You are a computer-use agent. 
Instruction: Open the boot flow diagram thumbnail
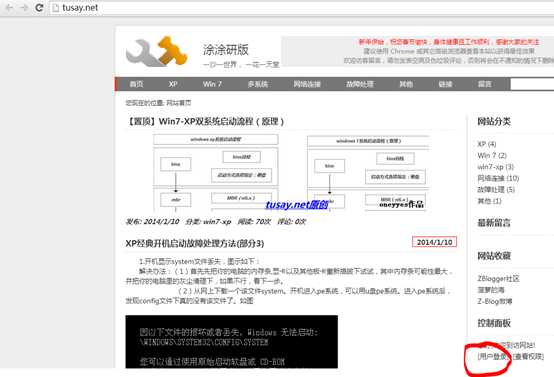pyautogui.click(x=291, y=172)
